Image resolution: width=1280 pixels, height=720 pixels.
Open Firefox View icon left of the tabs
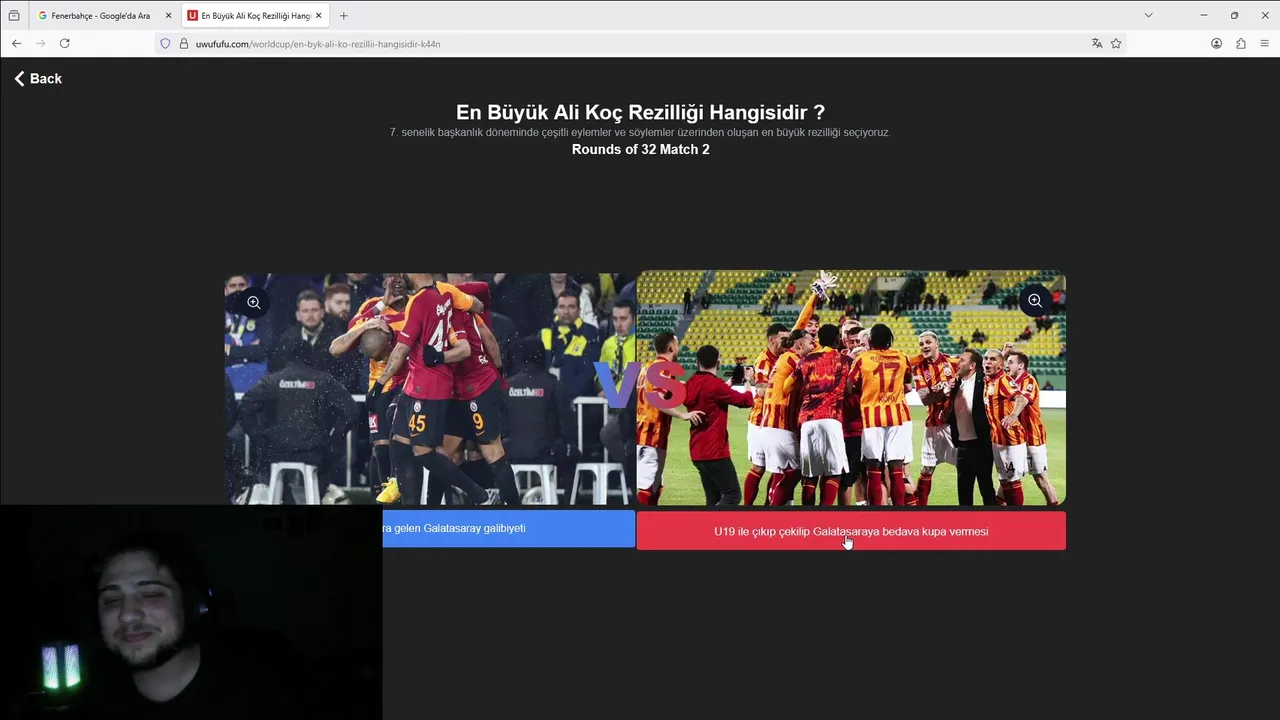(13, 16)
